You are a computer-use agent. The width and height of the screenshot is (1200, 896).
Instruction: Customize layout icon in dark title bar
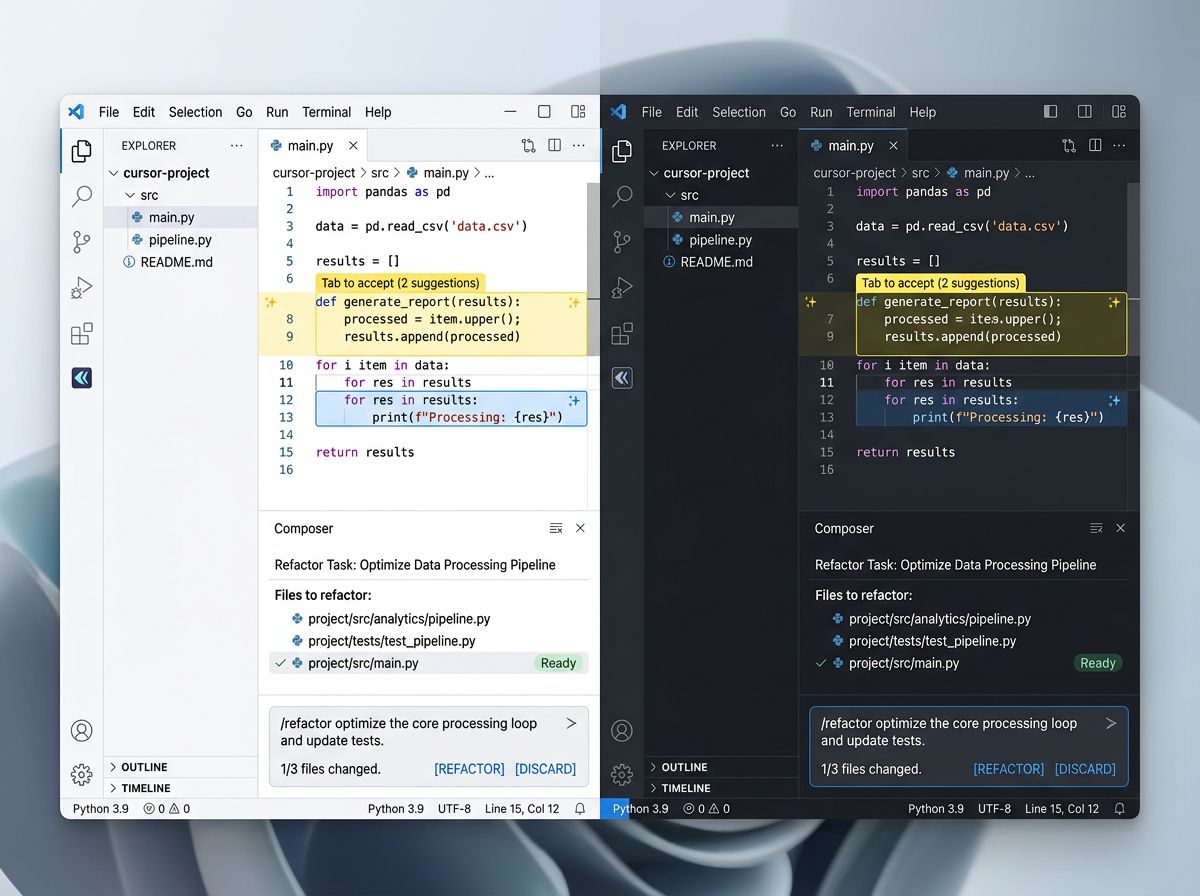tap(1118, 112)
